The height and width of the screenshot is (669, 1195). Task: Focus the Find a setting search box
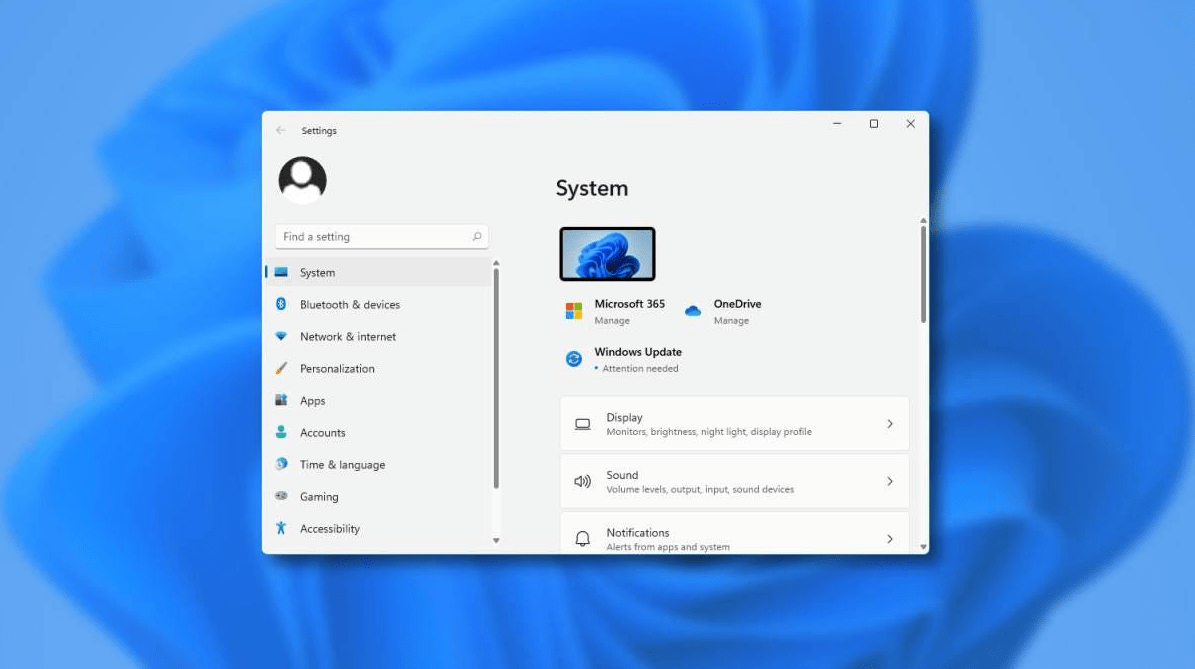381,236
